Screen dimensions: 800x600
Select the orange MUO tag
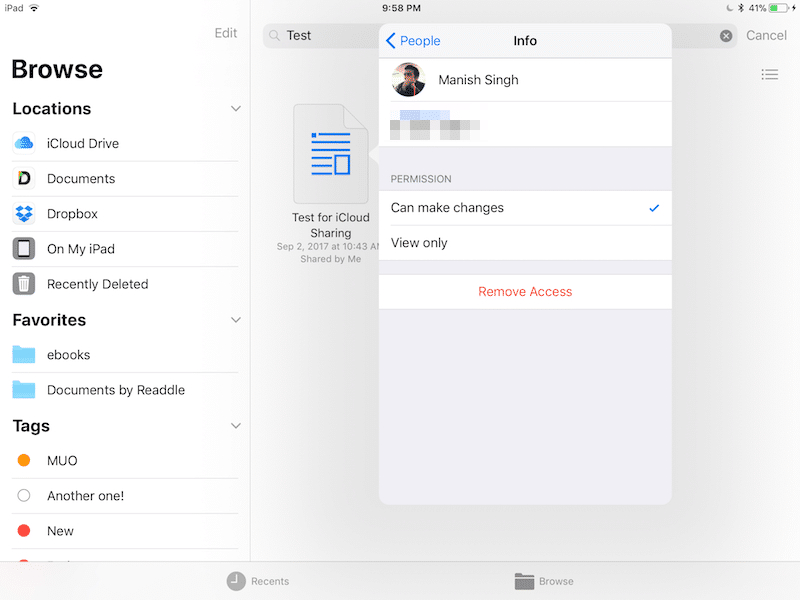click(24, 461)
